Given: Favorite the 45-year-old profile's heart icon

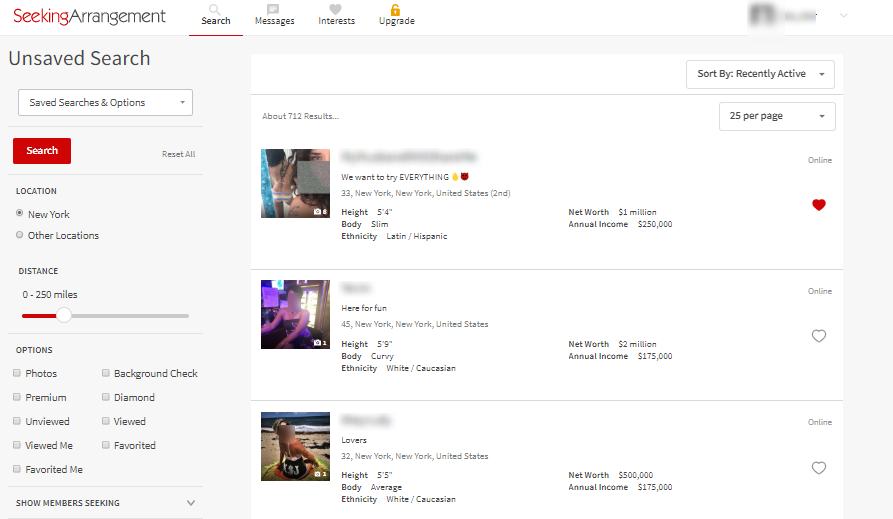Looking at the screenshot, I should coord(819,336).
